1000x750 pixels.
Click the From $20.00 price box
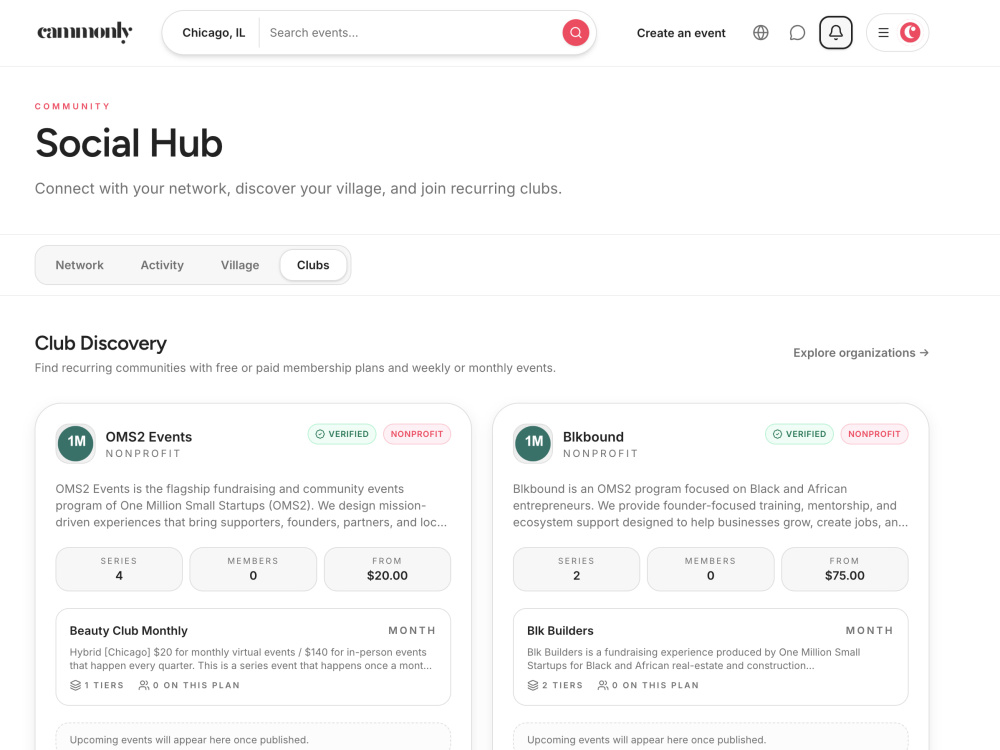[x=387, y=569]
